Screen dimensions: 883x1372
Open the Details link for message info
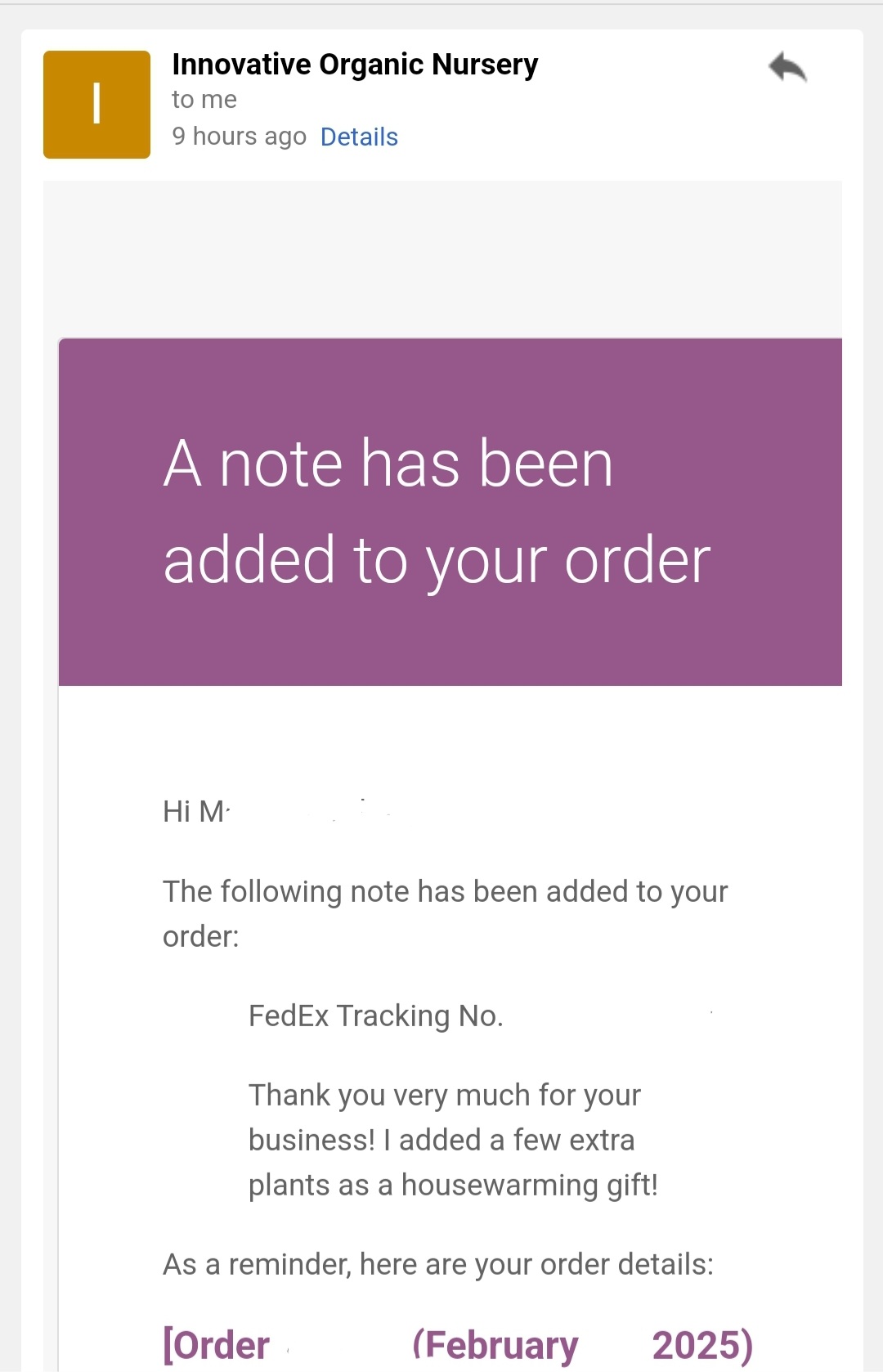point(359,137)
